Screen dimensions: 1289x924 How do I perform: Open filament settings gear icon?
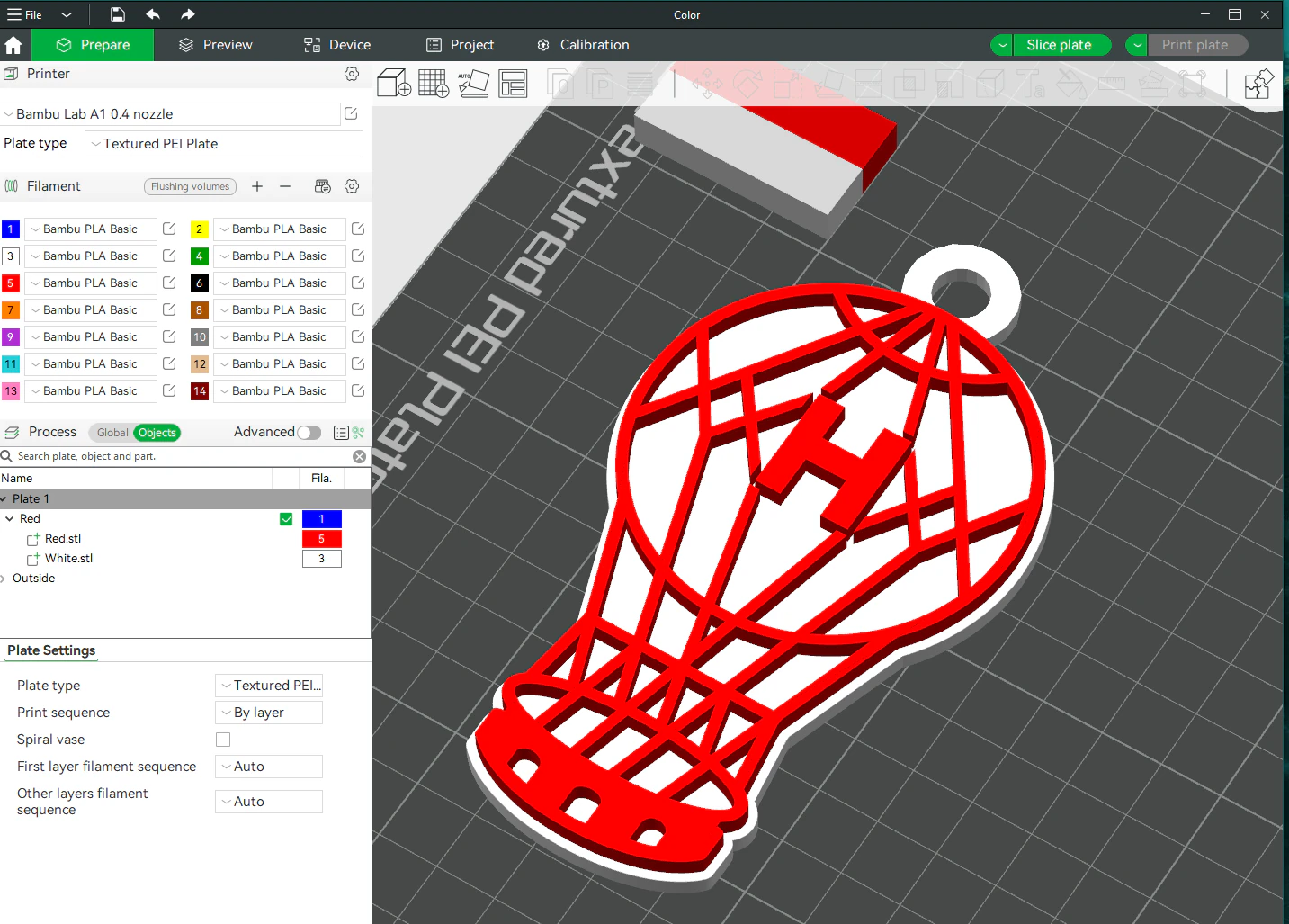(352, 186)
